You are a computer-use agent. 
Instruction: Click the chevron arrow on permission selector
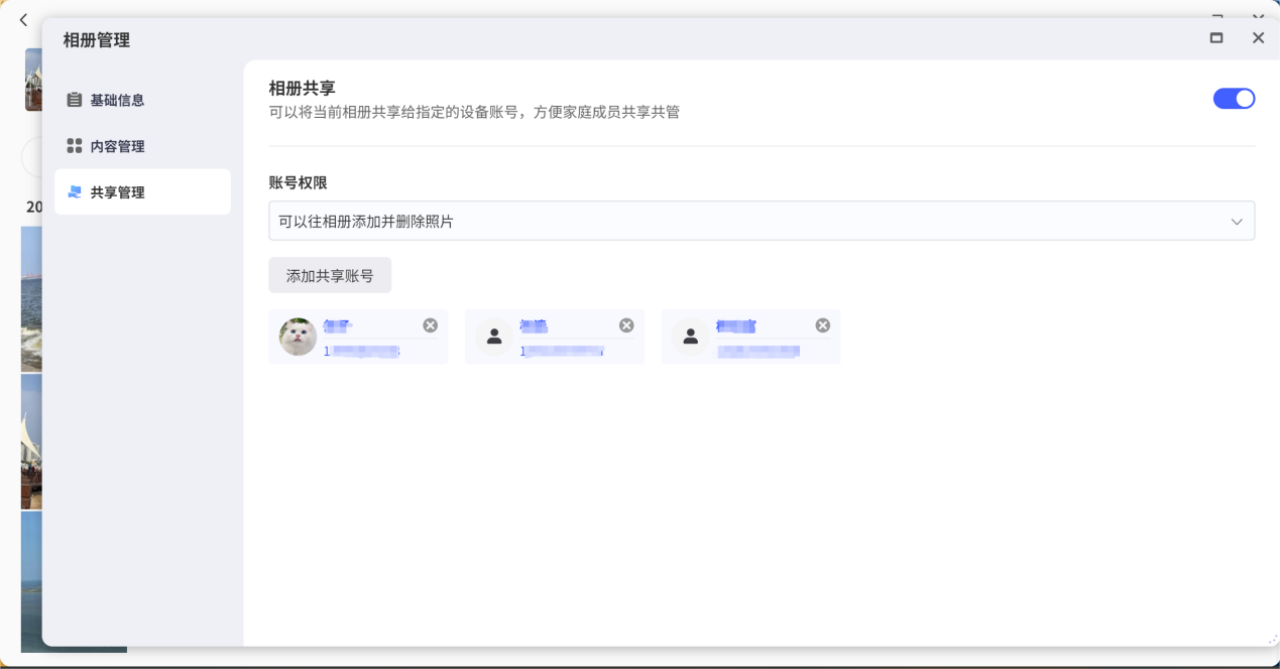(x=1237, y=221)
